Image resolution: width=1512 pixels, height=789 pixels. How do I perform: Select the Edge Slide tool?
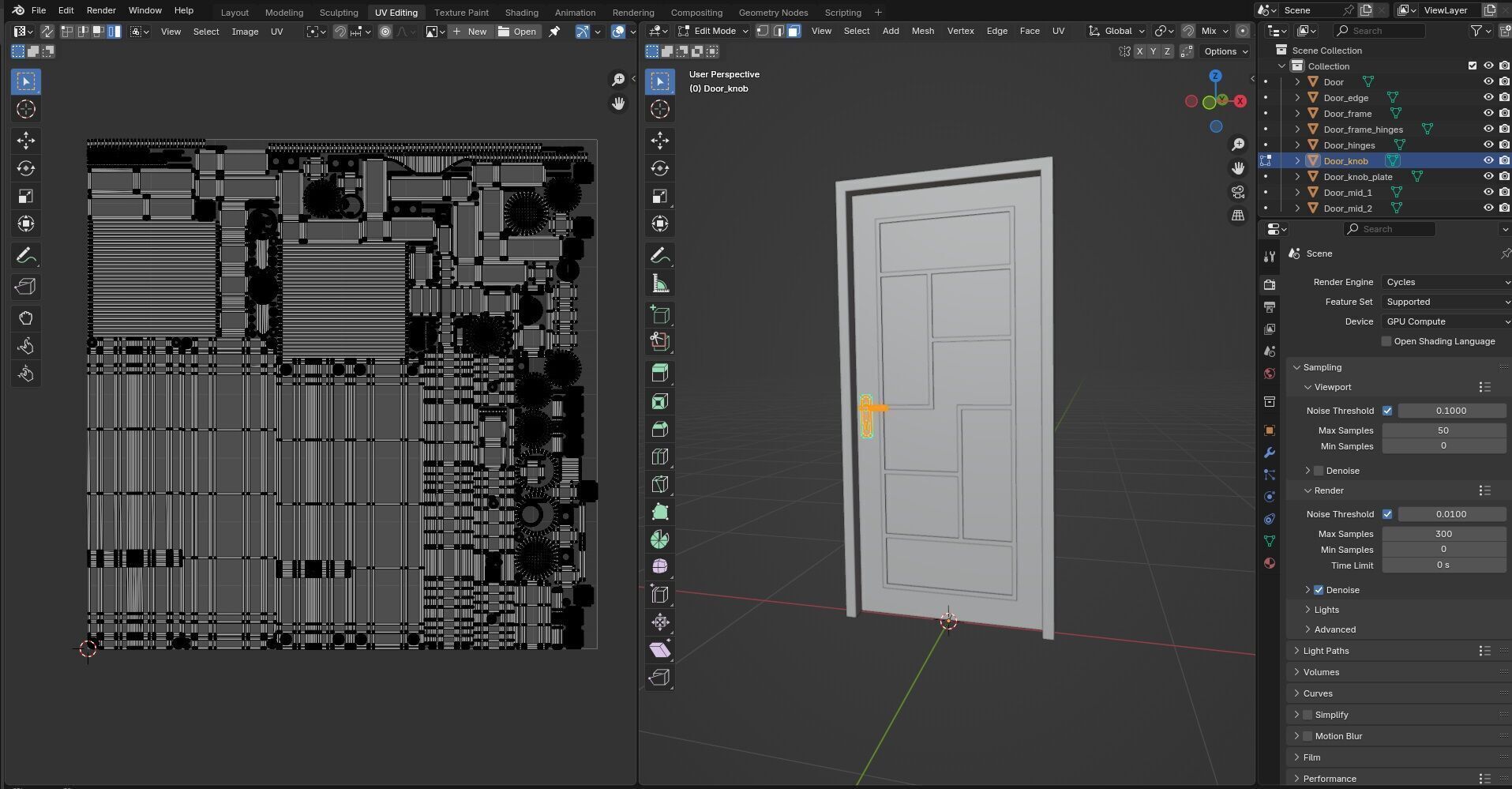(660, 594)
